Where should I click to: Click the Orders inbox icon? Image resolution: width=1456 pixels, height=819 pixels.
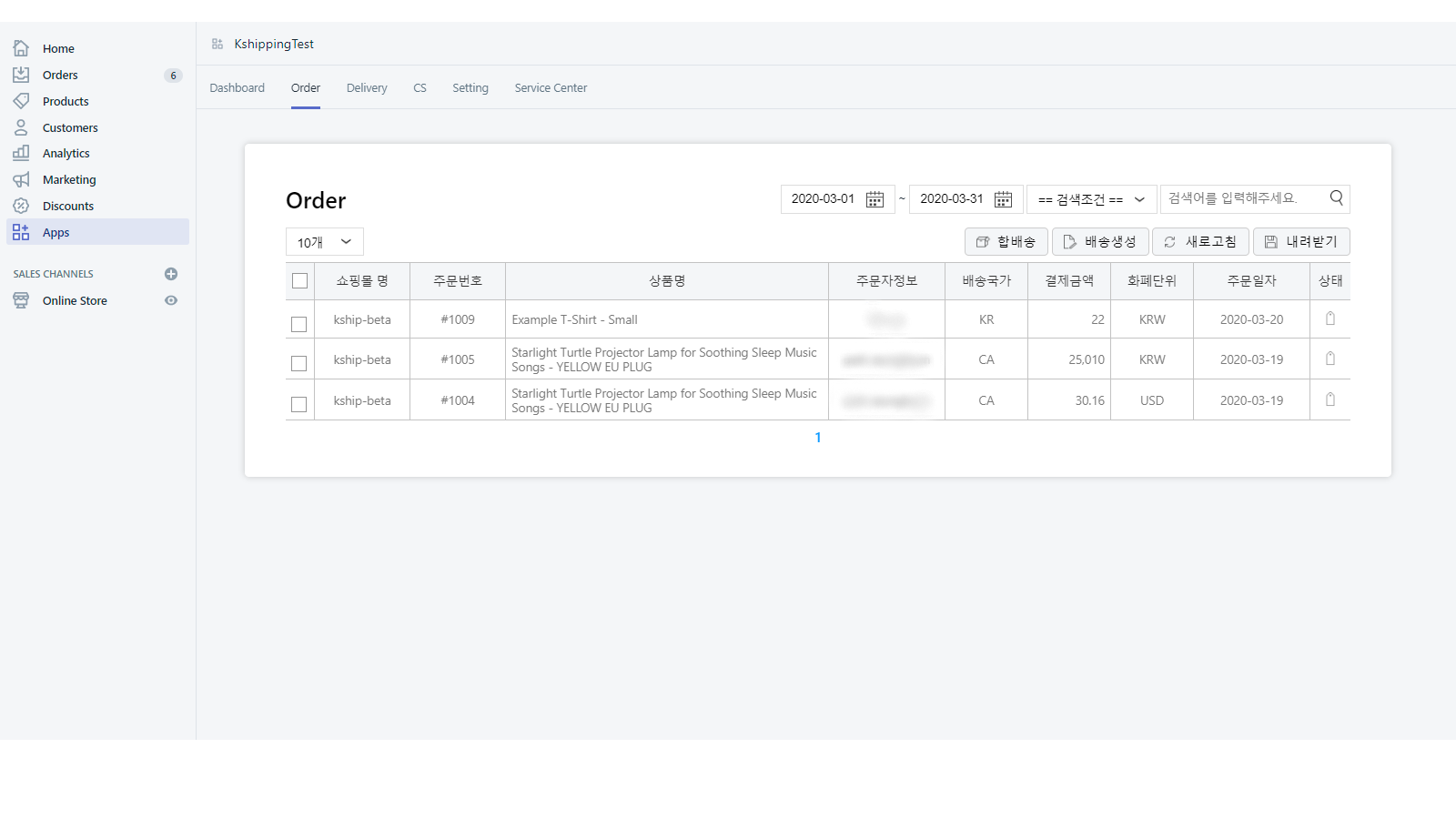[21, 75]
